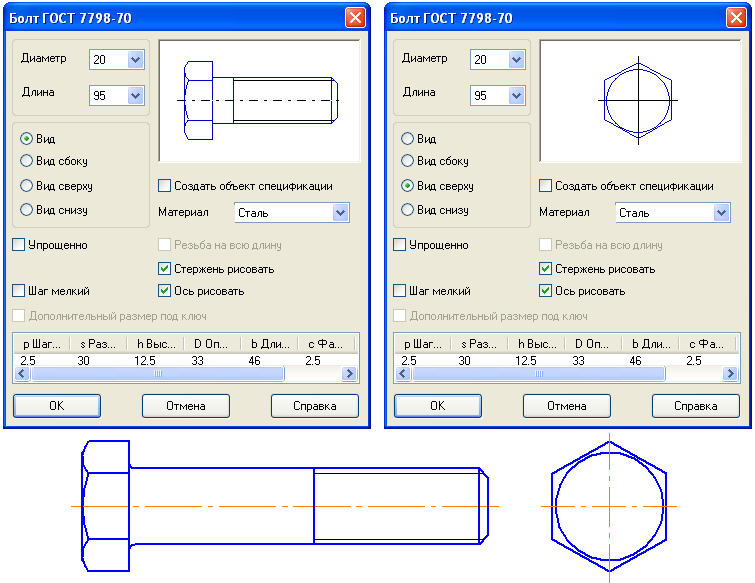Click "s Раз..." column header in left dialog

tap(98, 344)
